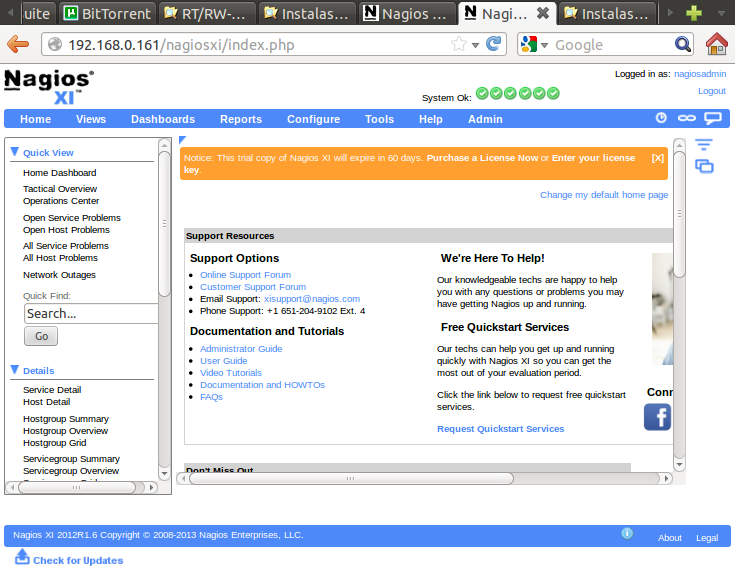Screen dimensions: 735x576
Task: Click the browser home icon
Action: pos(716,44)
